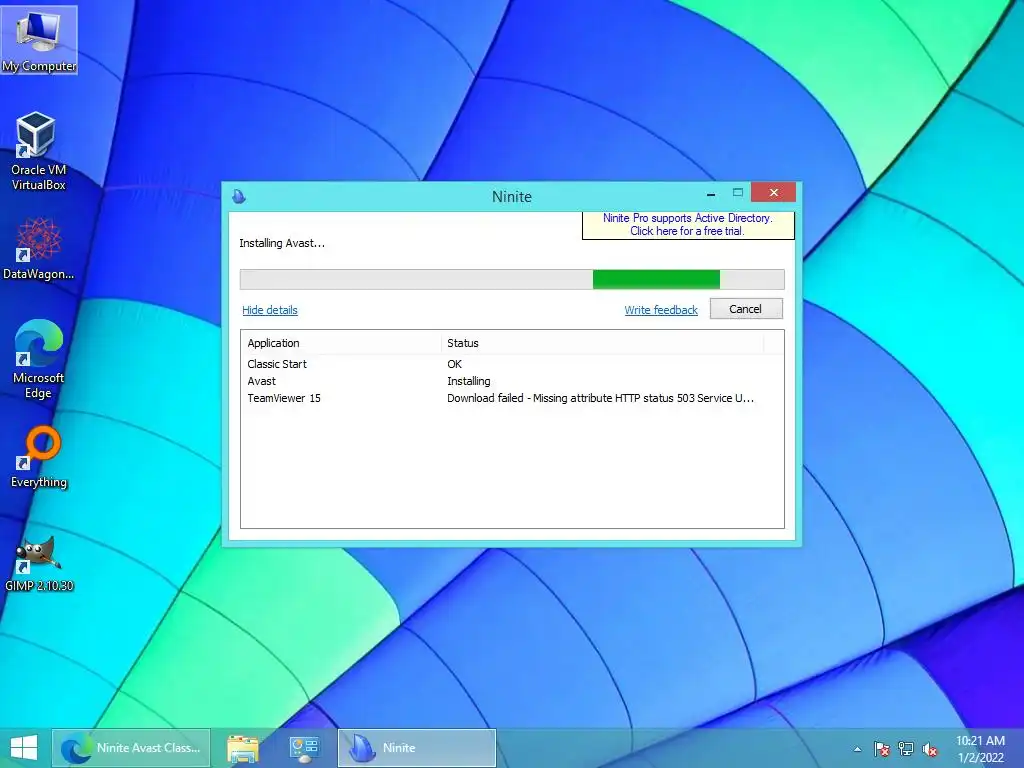Open File Explorer from the taskbar
The height and width of the screenshot is (768, 1024).
coord(243,748)
